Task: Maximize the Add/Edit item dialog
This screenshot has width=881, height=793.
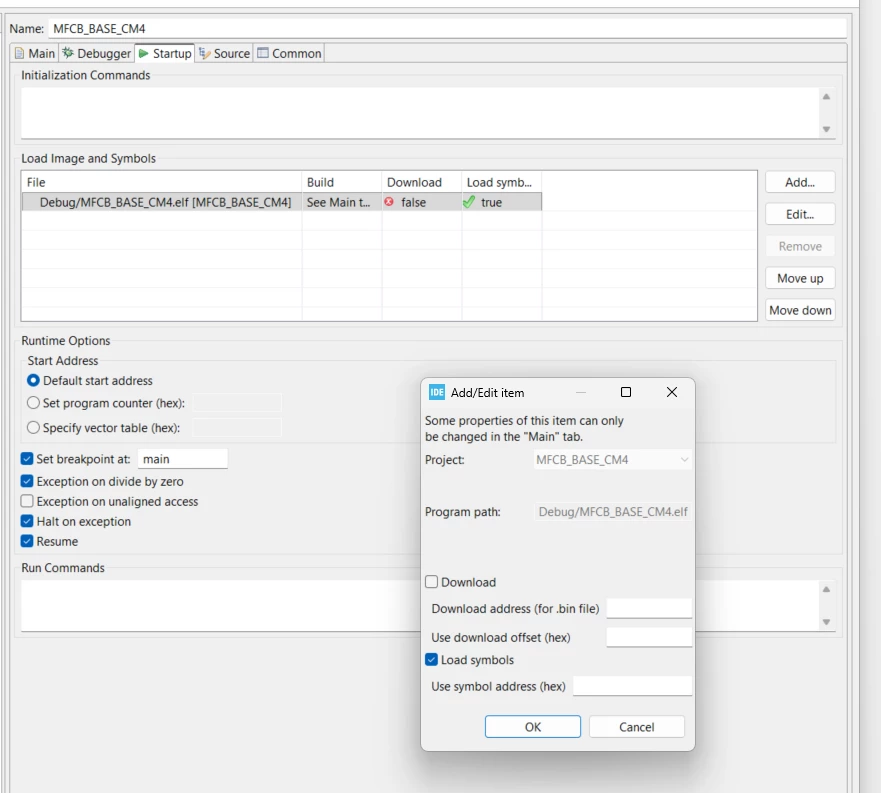Action: click(x=626, y=392)
